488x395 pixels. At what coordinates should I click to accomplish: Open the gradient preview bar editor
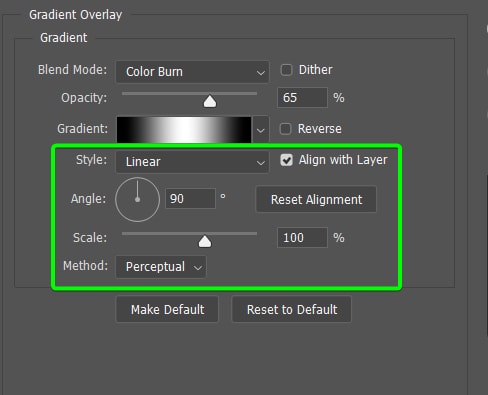point(184,130)
